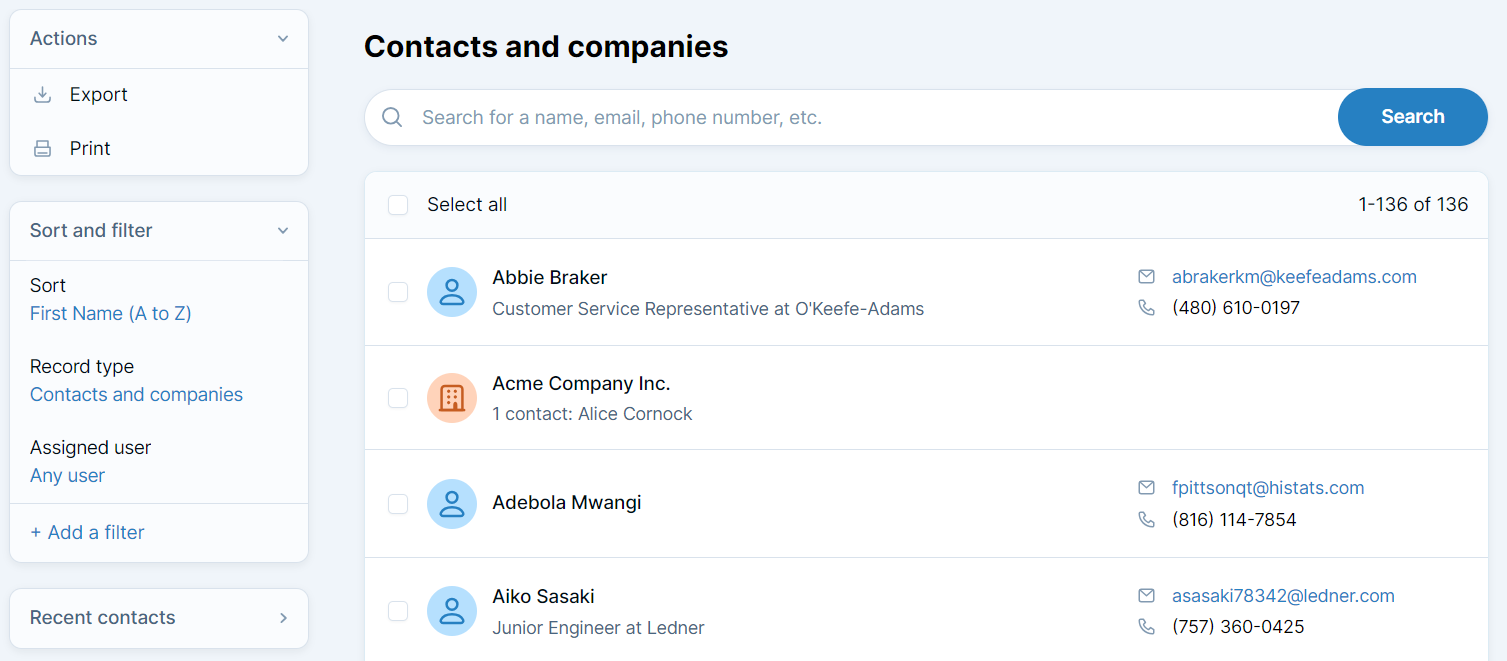Open the First Name (A to Z) sort option
The height and width of the screenshot is (661, 1507).
[111, 314]
